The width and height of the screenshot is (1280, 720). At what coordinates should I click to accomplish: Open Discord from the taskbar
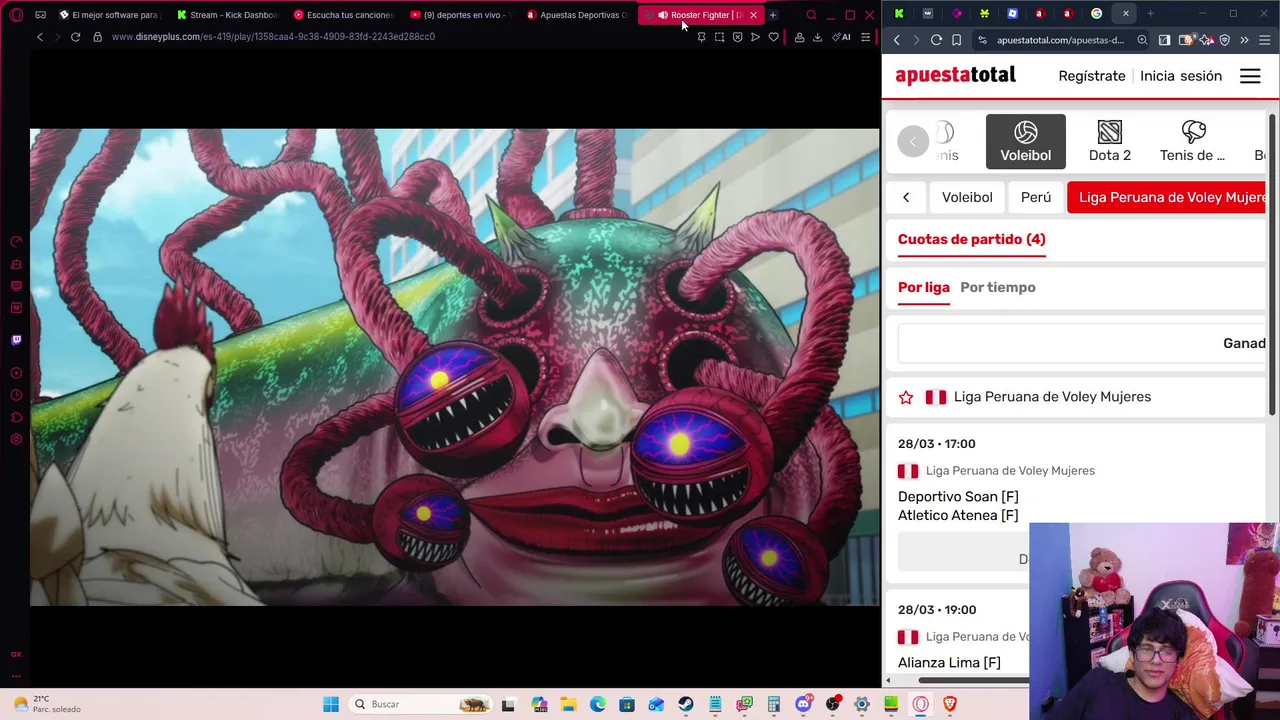pyautogui.click(x=803, y=704)
